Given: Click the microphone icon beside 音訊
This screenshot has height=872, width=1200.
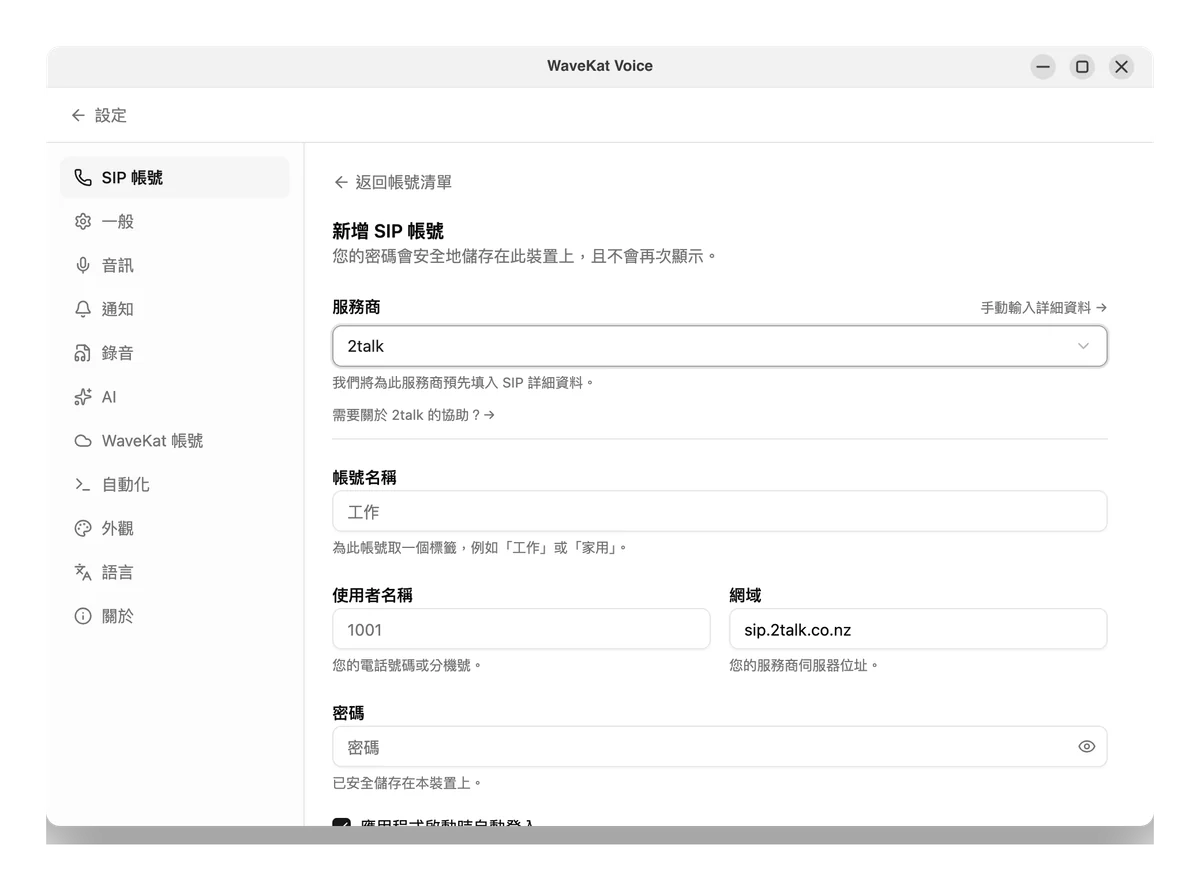Looking at the screenshot, I should 83,265.
